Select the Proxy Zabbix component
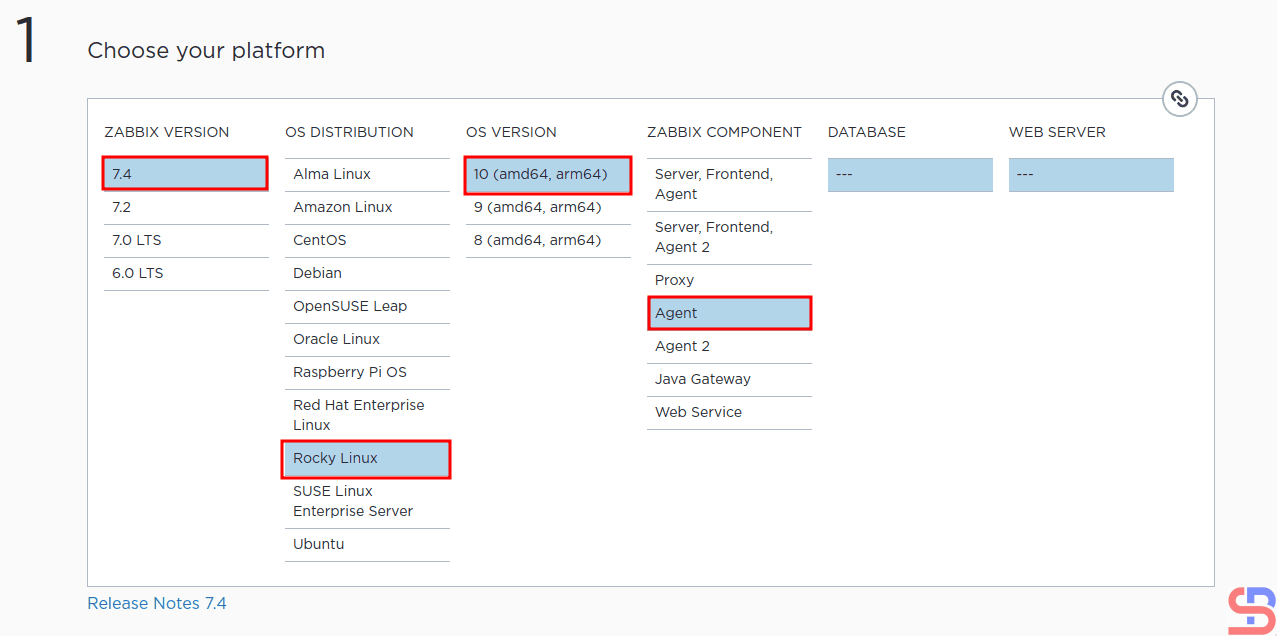Screen dimensions: 1277x636 coord(728,280)
